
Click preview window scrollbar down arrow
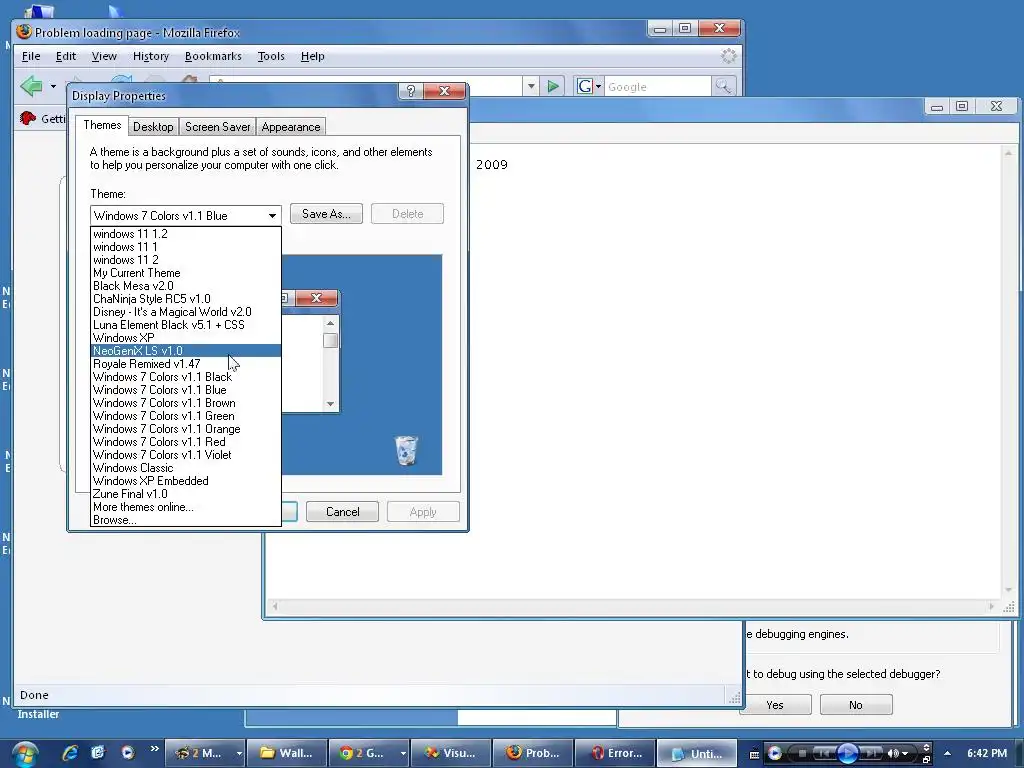[330, 404]
